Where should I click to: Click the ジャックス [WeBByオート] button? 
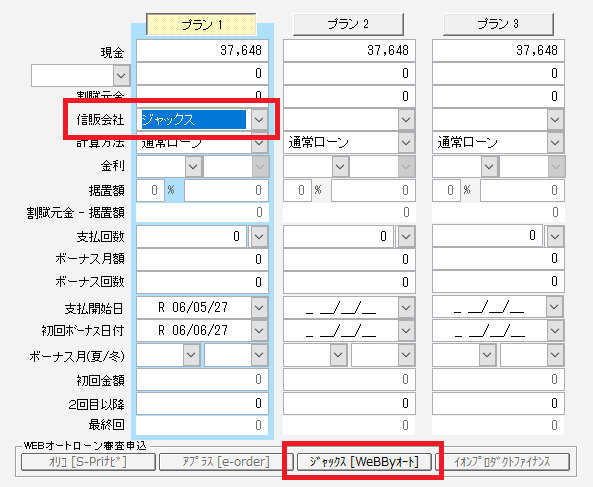[x=364, y=462]
